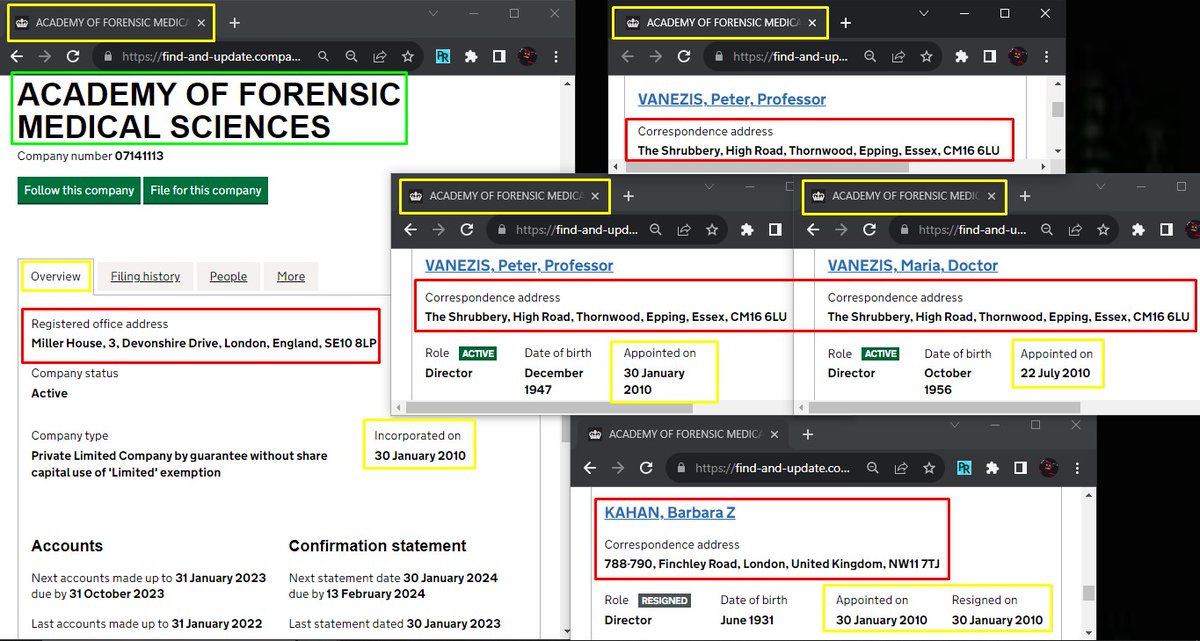The height and width of the screenshot is (641, 1200).
Task: Open new tab in Barbara Kahan window
Action: tap(808, 434)
